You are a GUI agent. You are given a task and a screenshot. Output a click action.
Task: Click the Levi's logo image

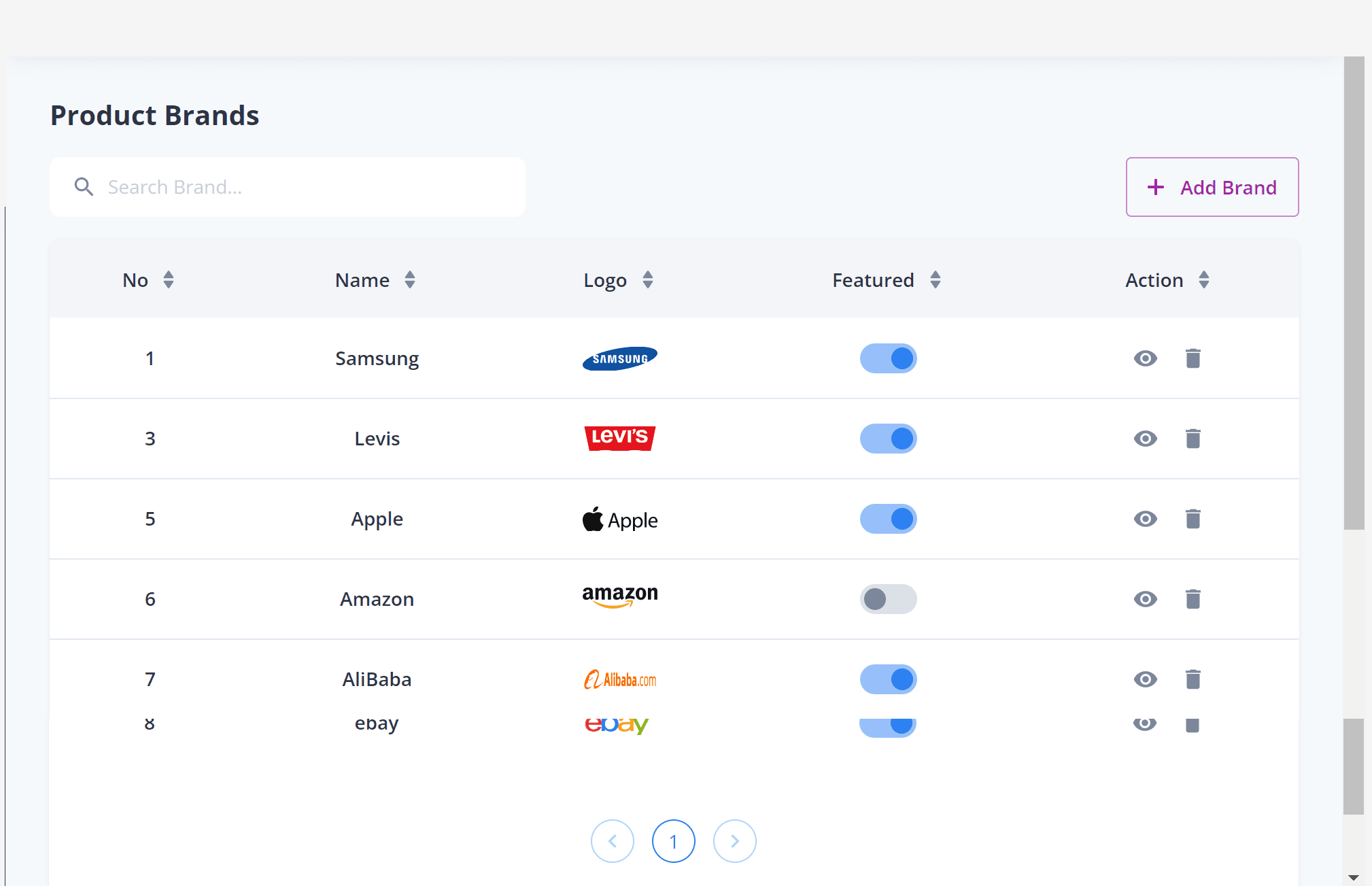click(x=620, y=438)
